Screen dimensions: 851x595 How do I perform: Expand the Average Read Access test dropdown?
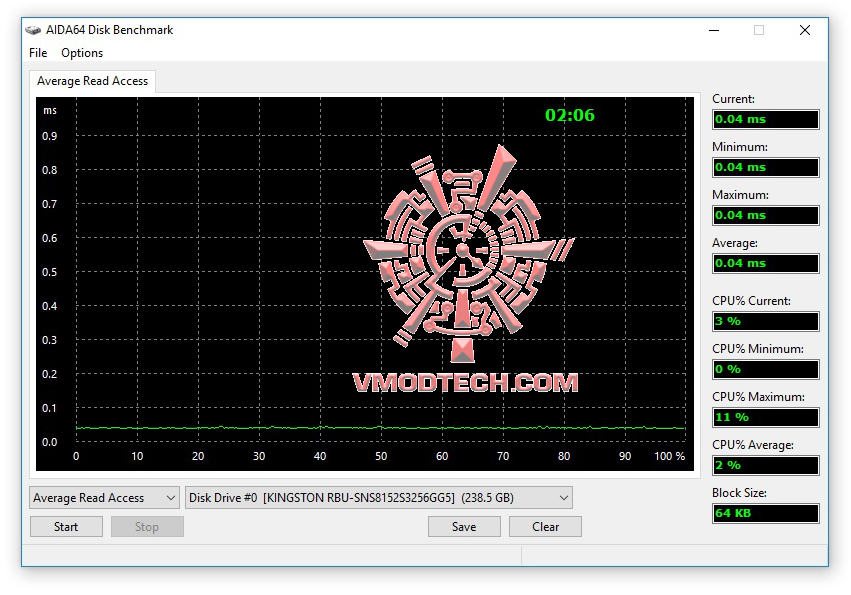click(x=104, y=498)
